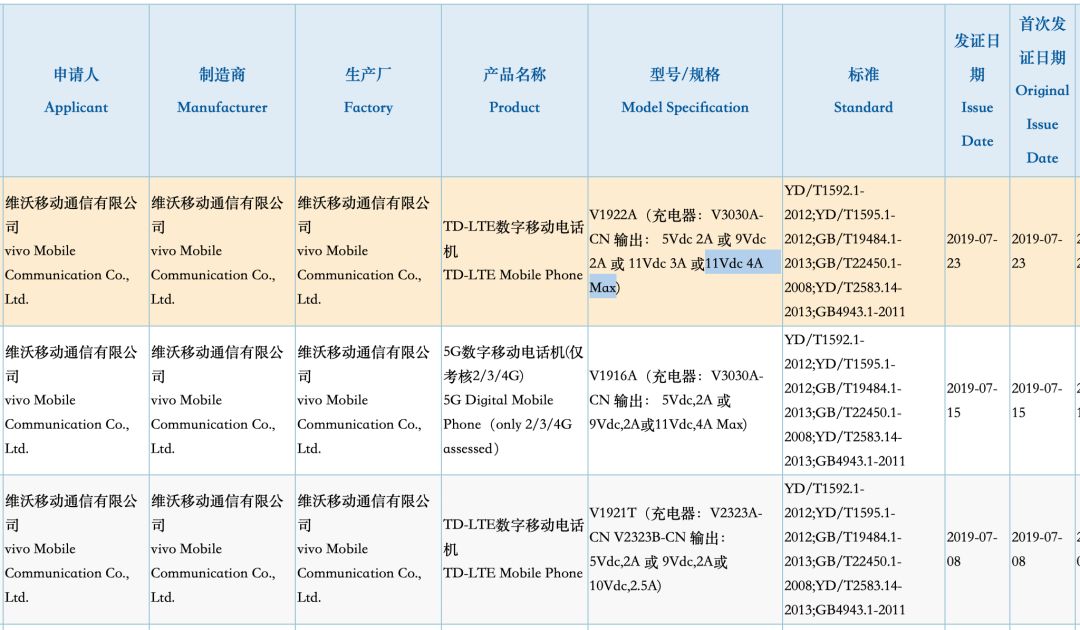Click the product cell in the V1921T row
Image resolution: width=1080 pixels, height=630 pixels.
(x=515, y=549)
